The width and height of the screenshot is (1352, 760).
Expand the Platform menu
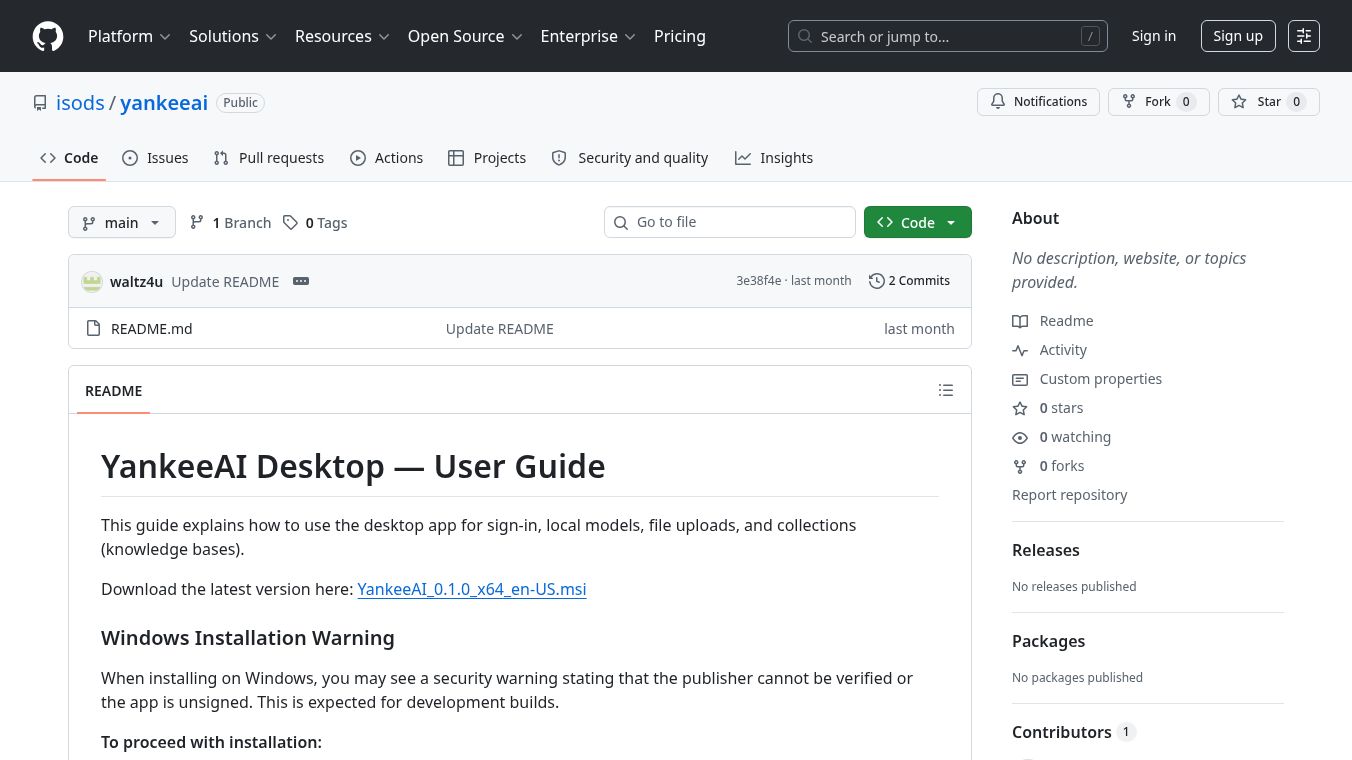[x=129, y=36]
